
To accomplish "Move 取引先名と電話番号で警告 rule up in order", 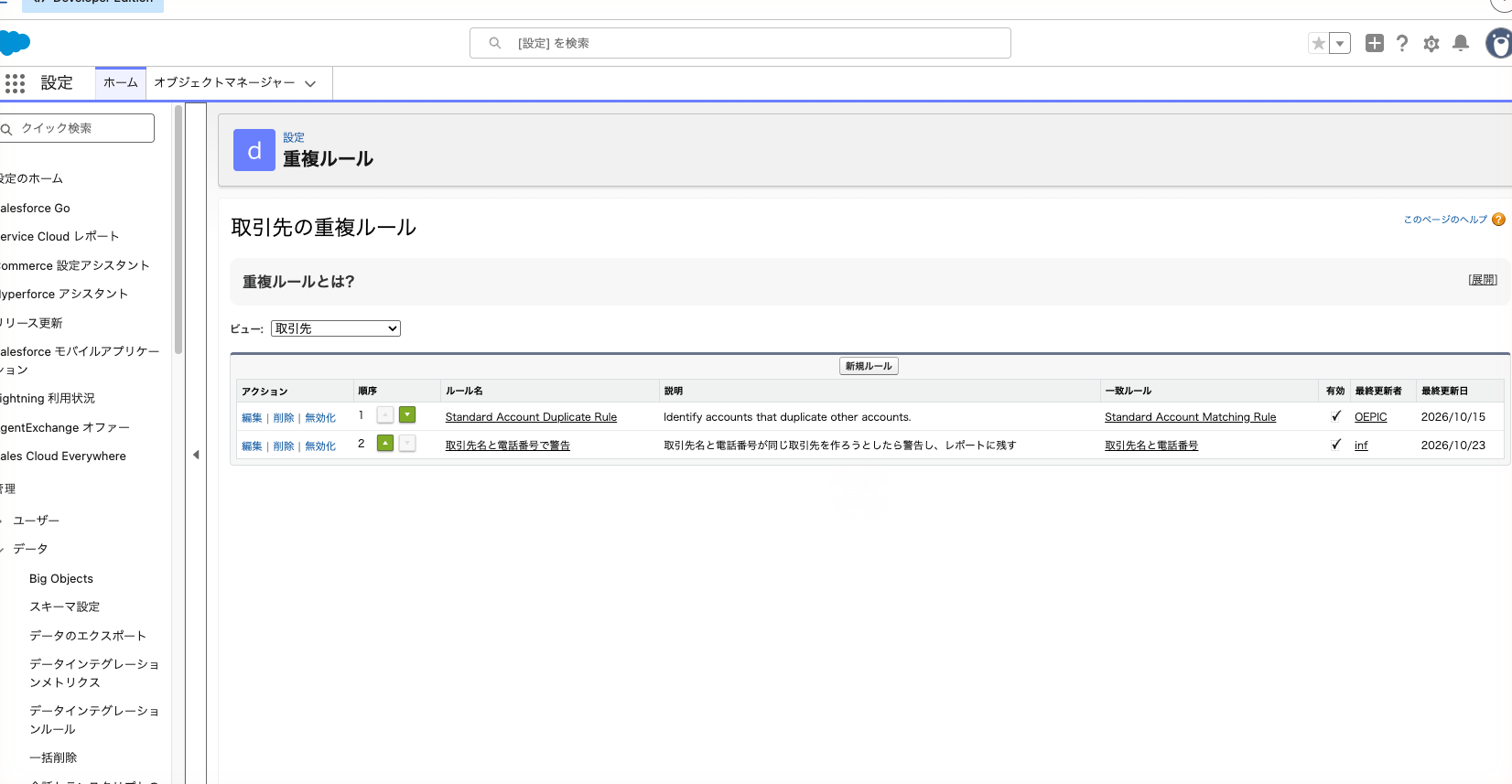I will coord(385,444).
